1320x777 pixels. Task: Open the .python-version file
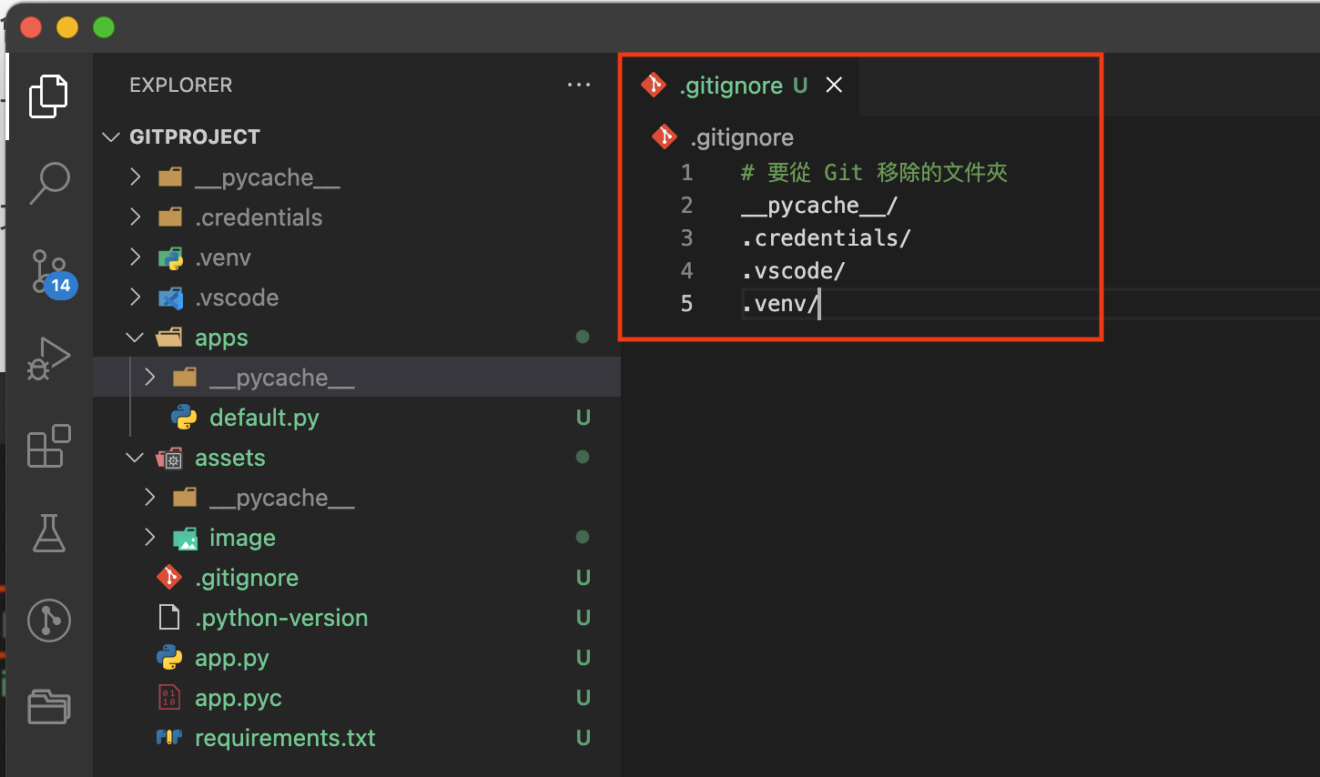coord(279,618)
